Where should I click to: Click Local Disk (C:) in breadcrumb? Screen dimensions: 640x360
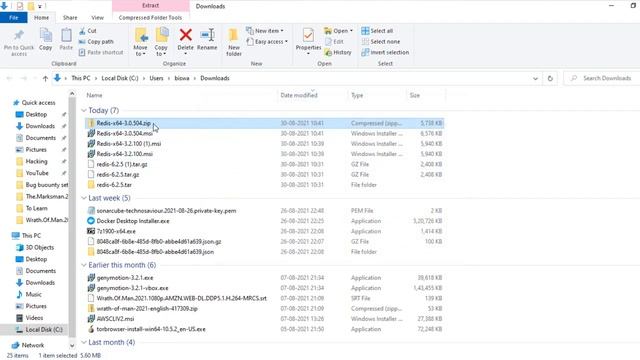[x=120, y=78]
